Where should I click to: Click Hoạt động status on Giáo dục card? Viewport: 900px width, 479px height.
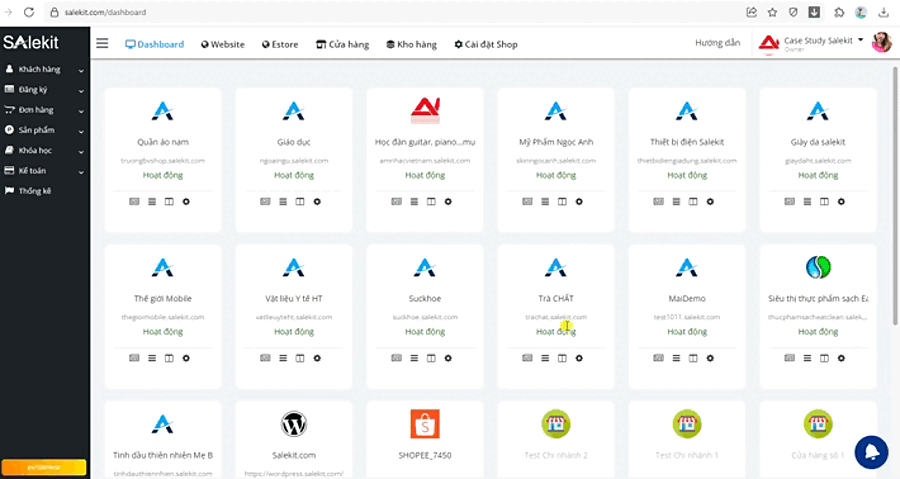tap(294, 175)
